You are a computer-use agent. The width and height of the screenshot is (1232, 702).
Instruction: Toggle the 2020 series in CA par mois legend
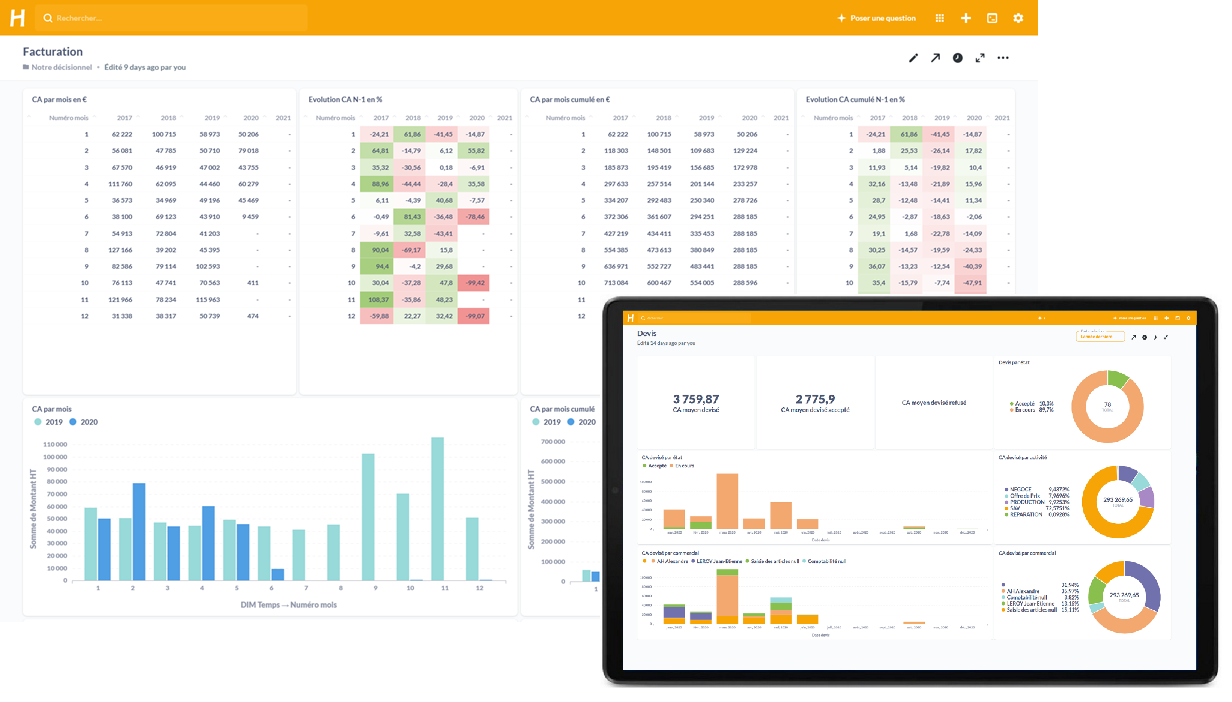[86, 422]
